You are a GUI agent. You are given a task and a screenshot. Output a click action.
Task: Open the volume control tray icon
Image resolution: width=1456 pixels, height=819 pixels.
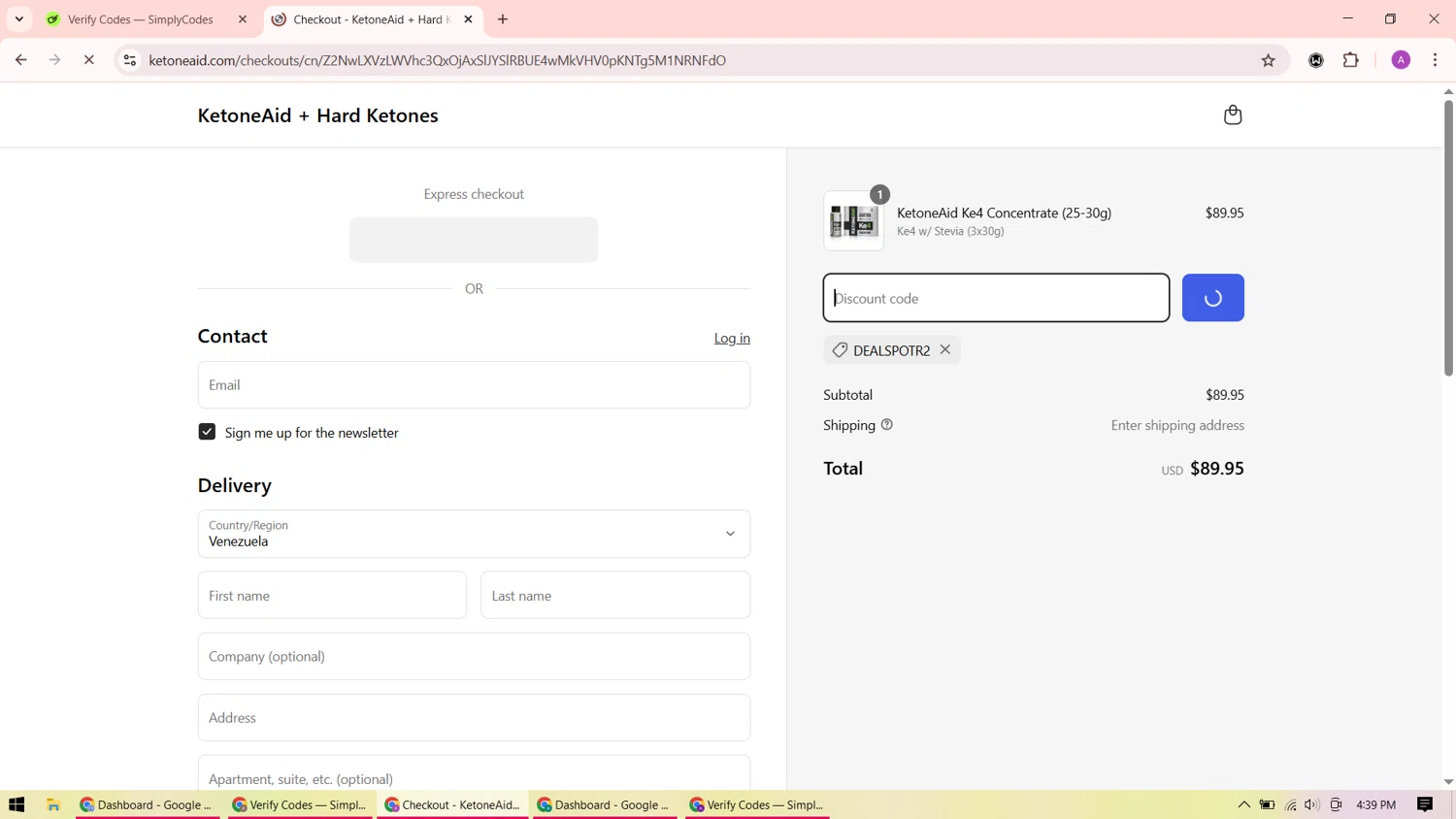click(x=1312, y=804)
